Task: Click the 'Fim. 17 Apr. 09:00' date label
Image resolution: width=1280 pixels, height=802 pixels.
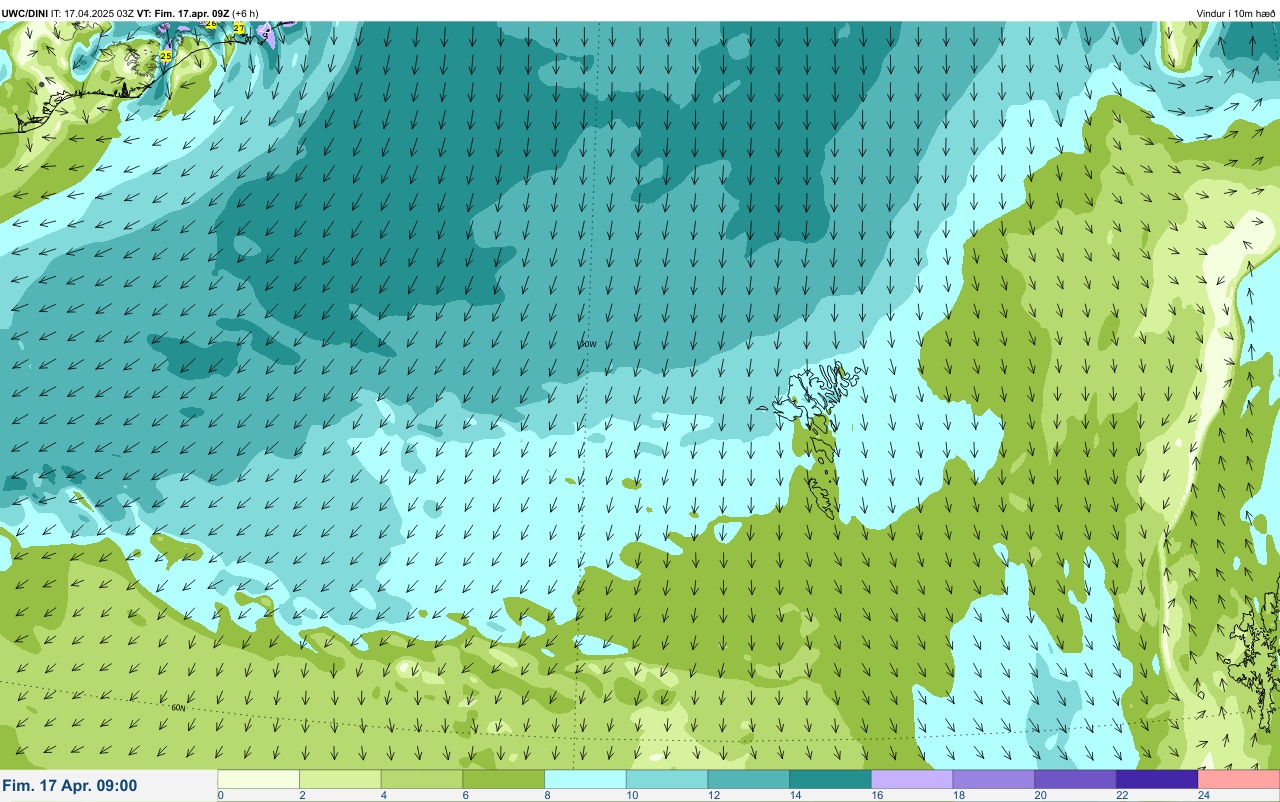Action: (x=70, y=786)
